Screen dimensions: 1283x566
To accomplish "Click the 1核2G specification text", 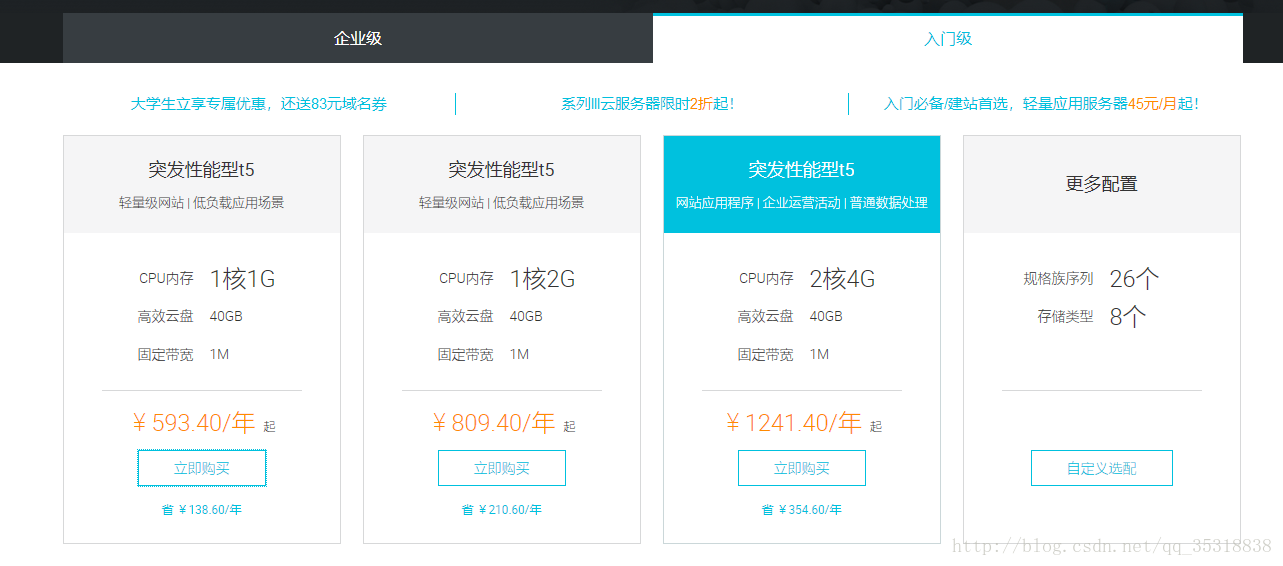I will [542, 279].
